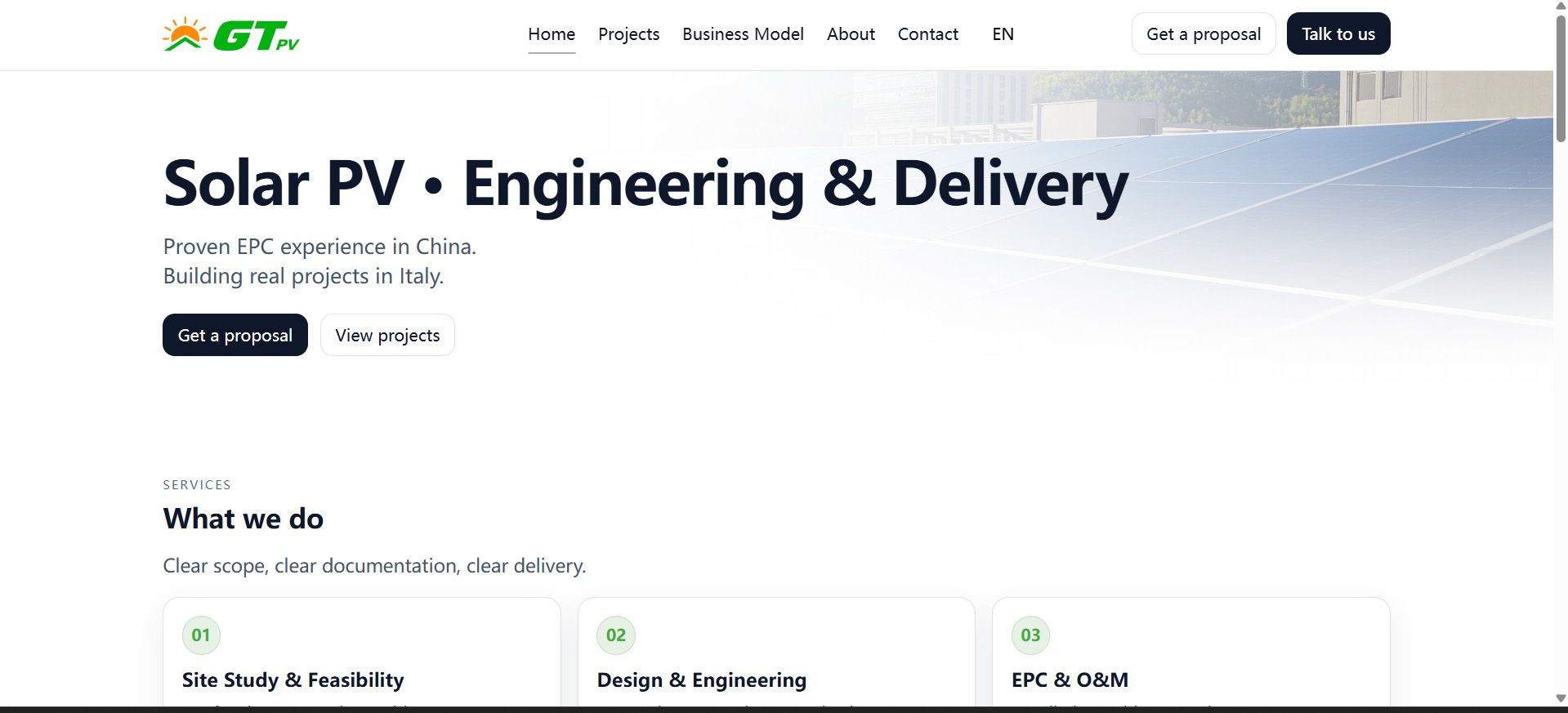
Task: Select the EPC & O&M card title
Action: 1070,680
